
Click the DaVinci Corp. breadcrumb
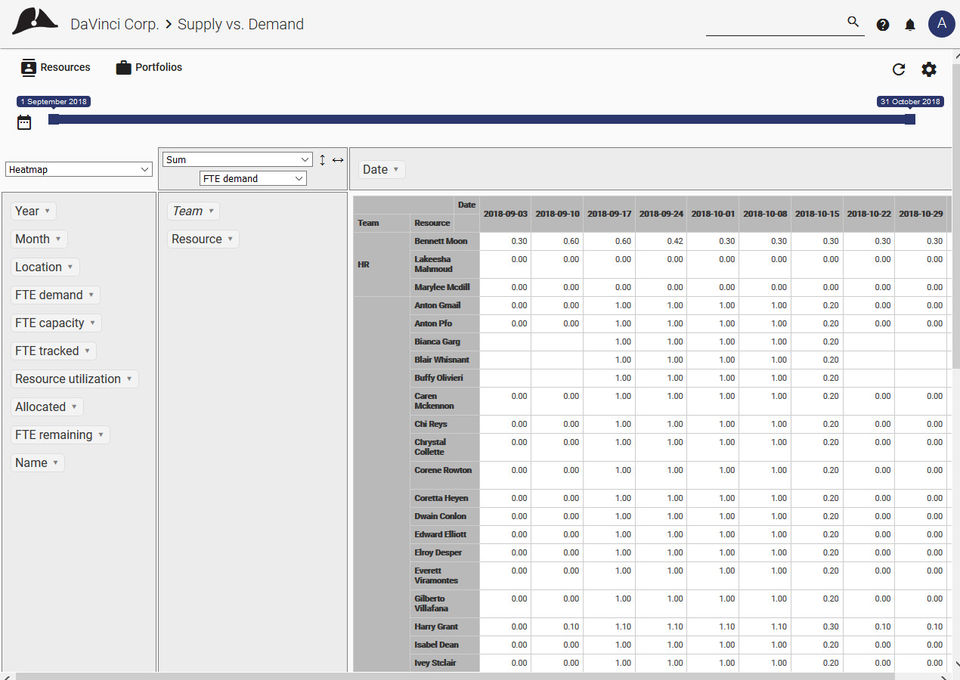click(x=114, y=24)
